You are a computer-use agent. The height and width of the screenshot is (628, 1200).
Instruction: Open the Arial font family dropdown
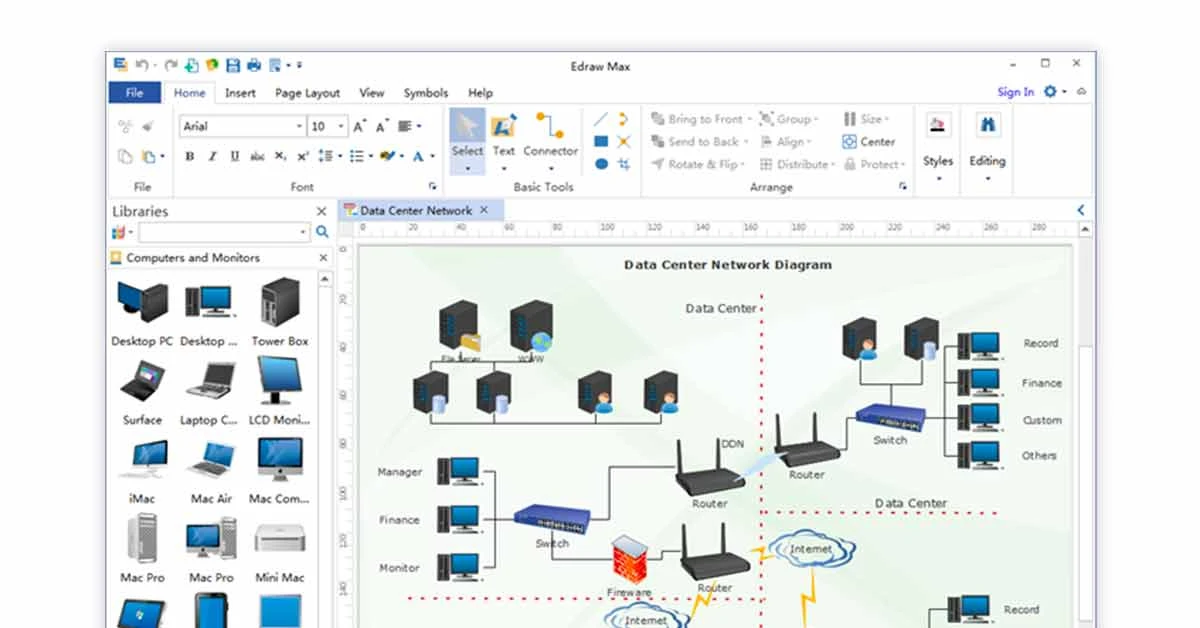point(298,124)
